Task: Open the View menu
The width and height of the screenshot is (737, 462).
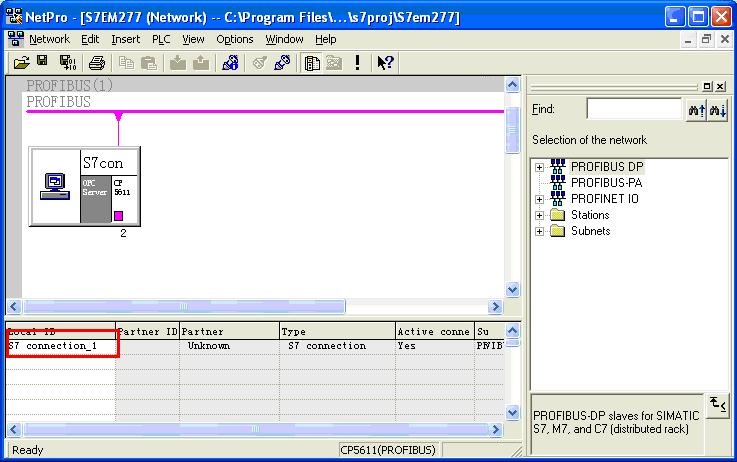Action: (193, 39)
